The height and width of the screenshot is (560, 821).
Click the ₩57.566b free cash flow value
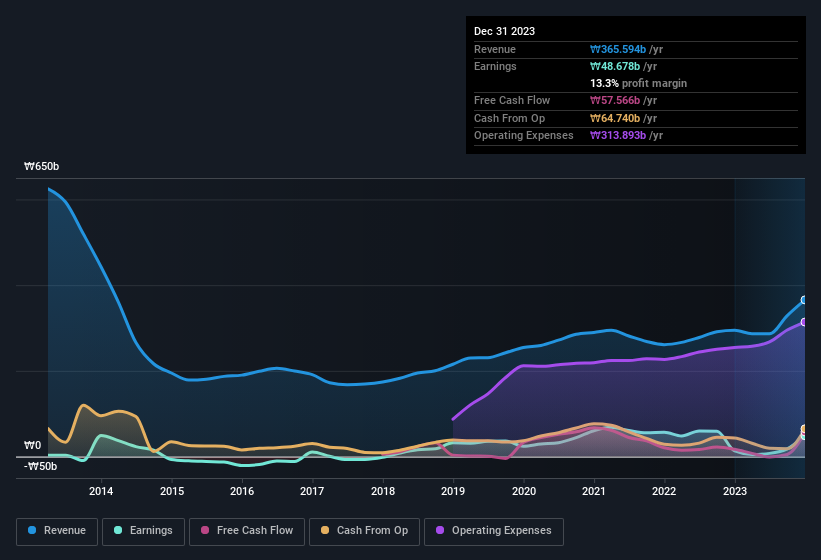(615, 100)
